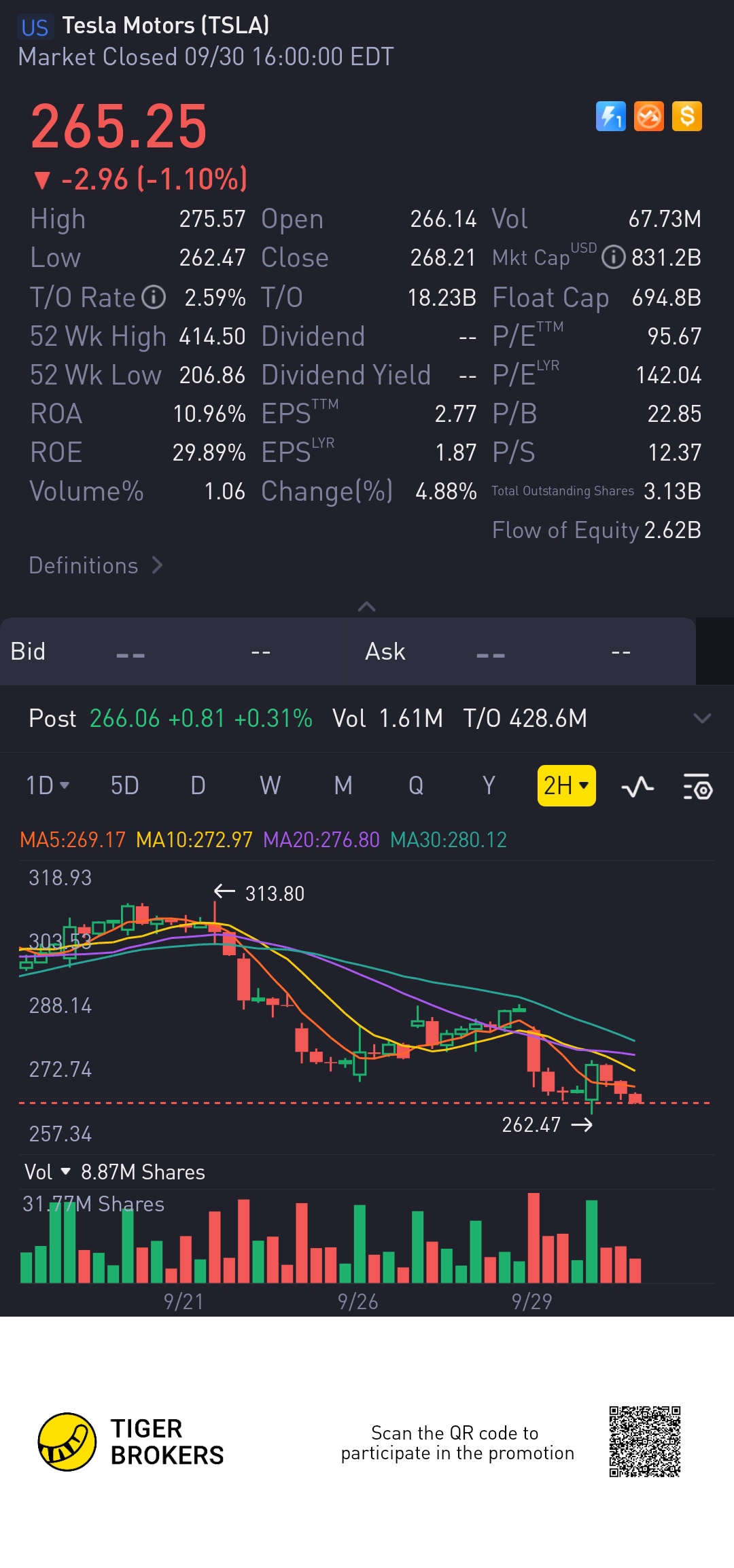Tap the 313.80 high marker on chart

(x=259, y=893)
